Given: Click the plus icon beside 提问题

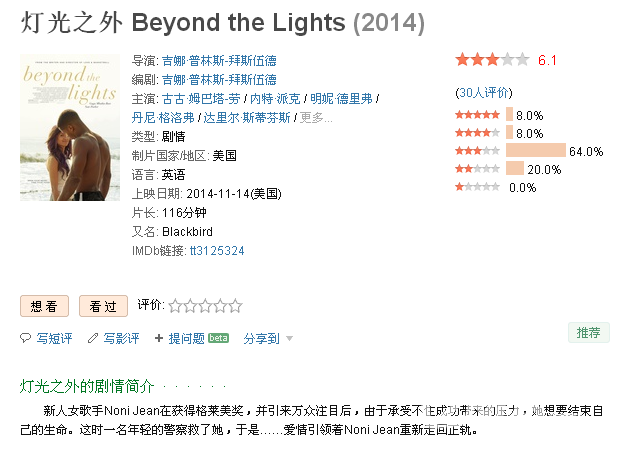Looking at the screenshot, I should (x=159, y=338).
